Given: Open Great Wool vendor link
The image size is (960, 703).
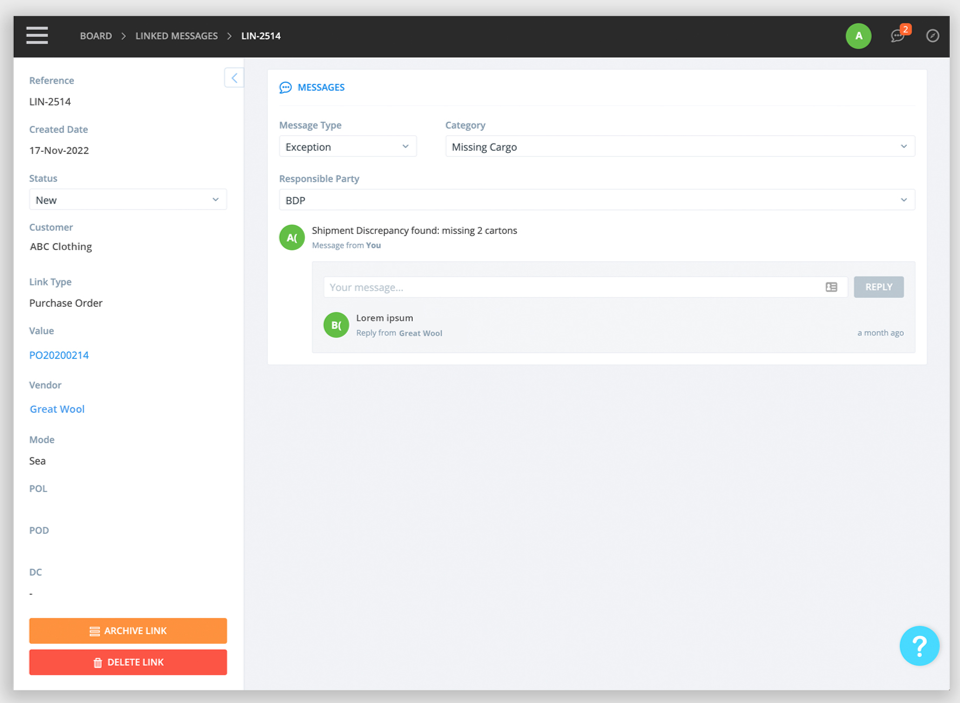Looking at the screenshot, I should point(57,409).
